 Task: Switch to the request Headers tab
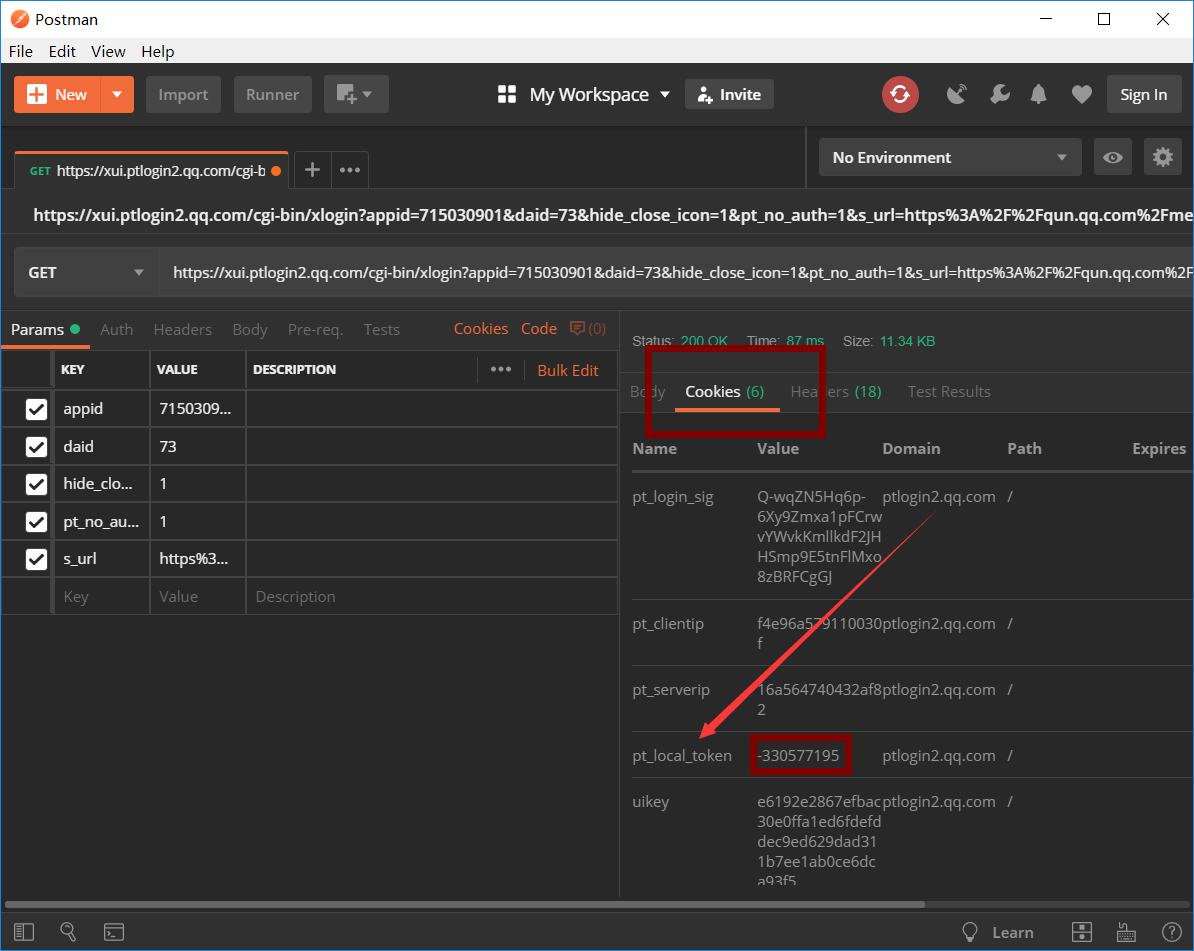click(x=183, y=330)
